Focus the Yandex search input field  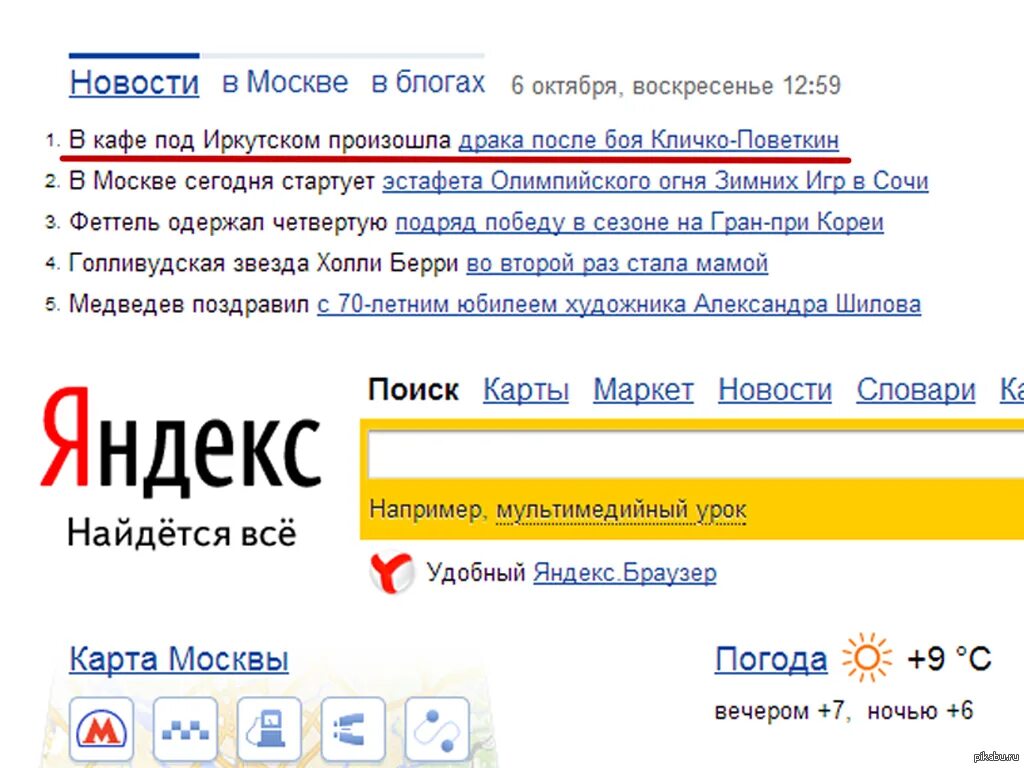click(x=696, y=455)
